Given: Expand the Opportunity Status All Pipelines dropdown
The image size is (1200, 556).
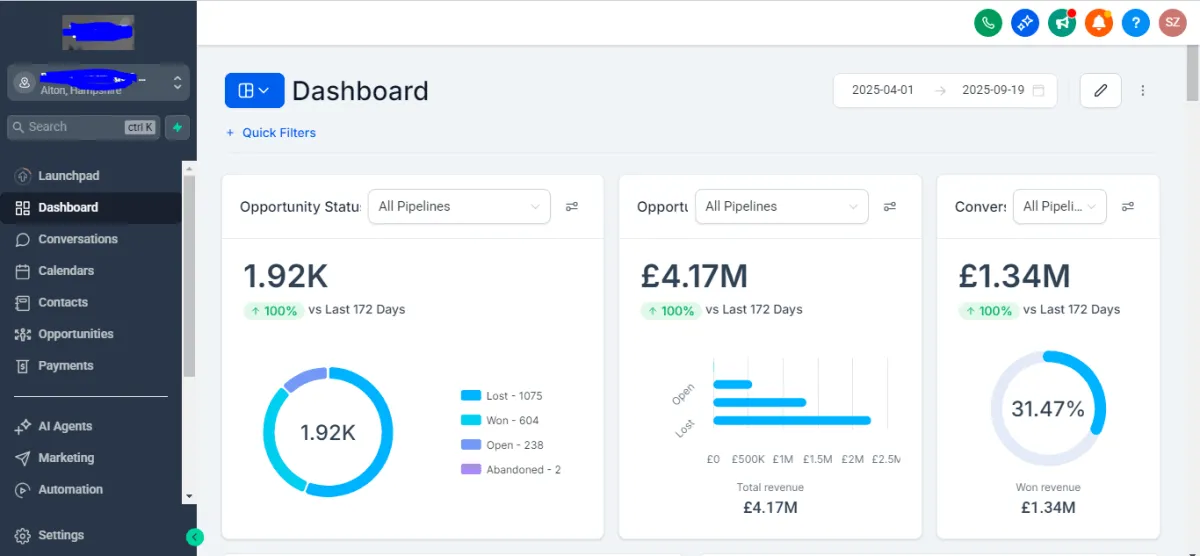Looking at the screenshot, I should point(459,206).
